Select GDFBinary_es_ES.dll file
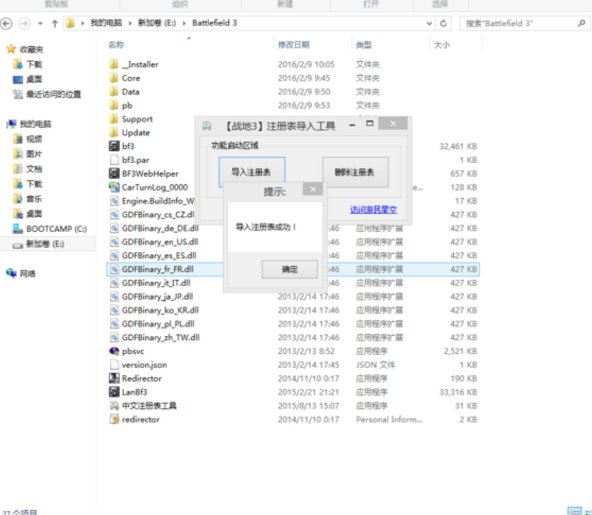This screenshot has width=592, height=515. [x=159, y=255]
